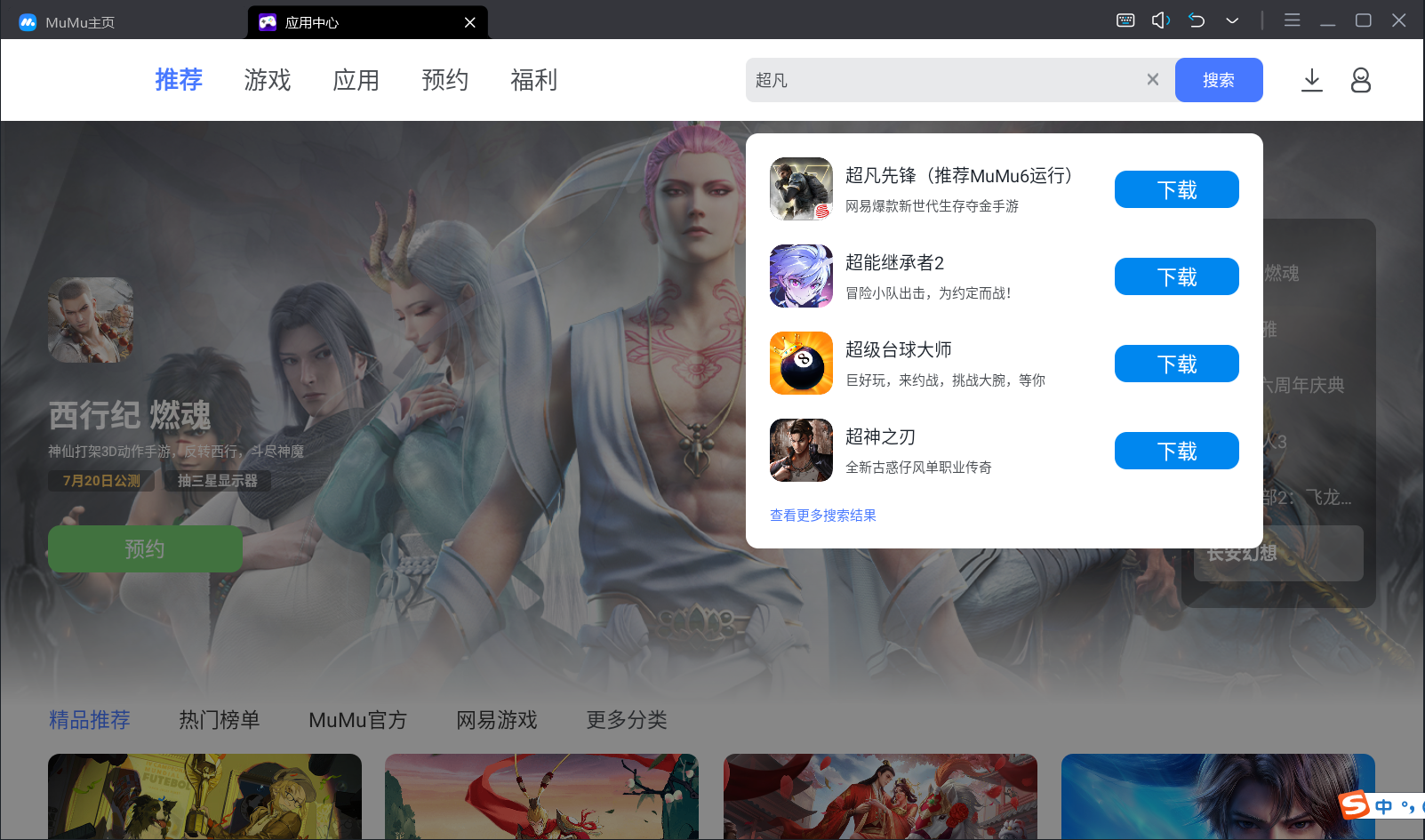Open the 超神之刃 result title

881,436
